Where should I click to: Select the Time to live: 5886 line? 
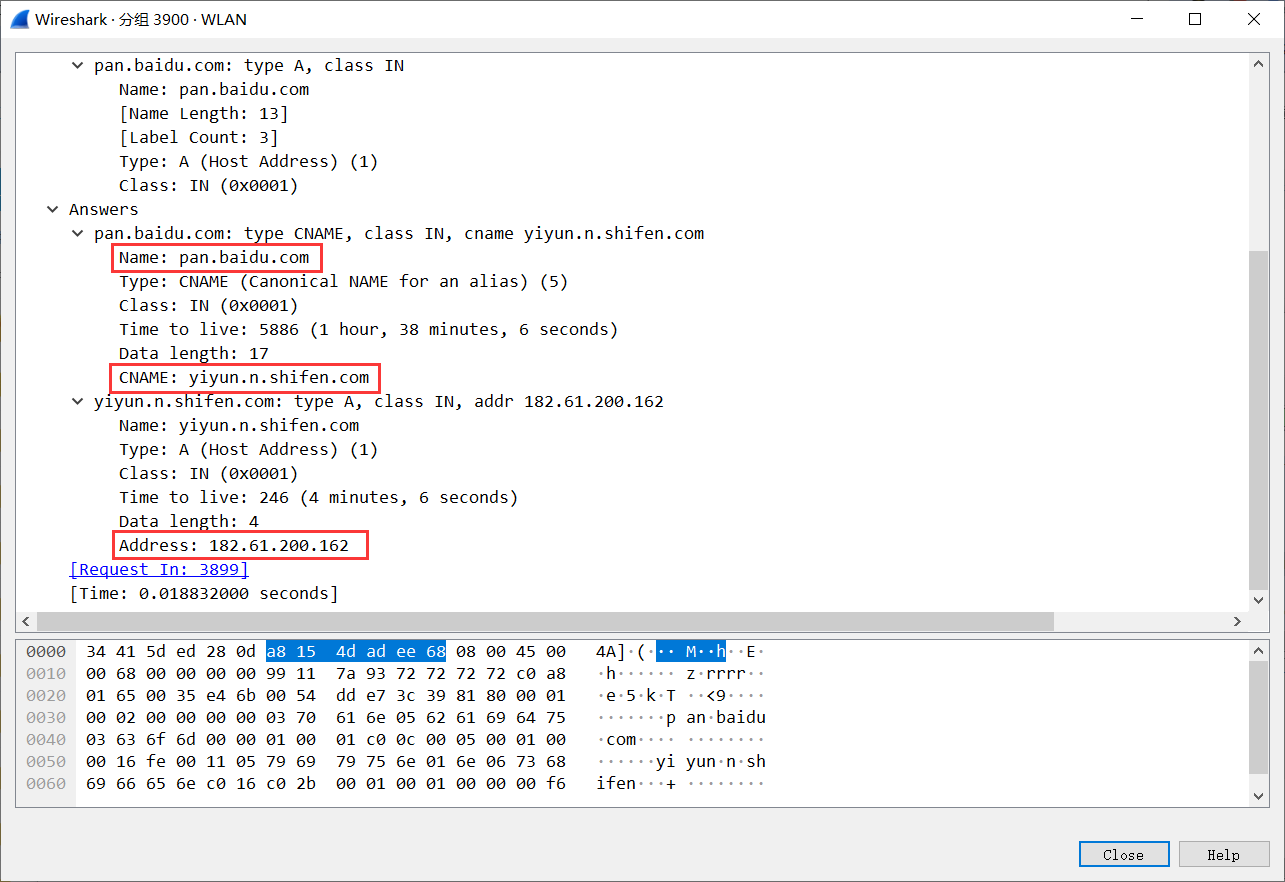click(368, 329)
